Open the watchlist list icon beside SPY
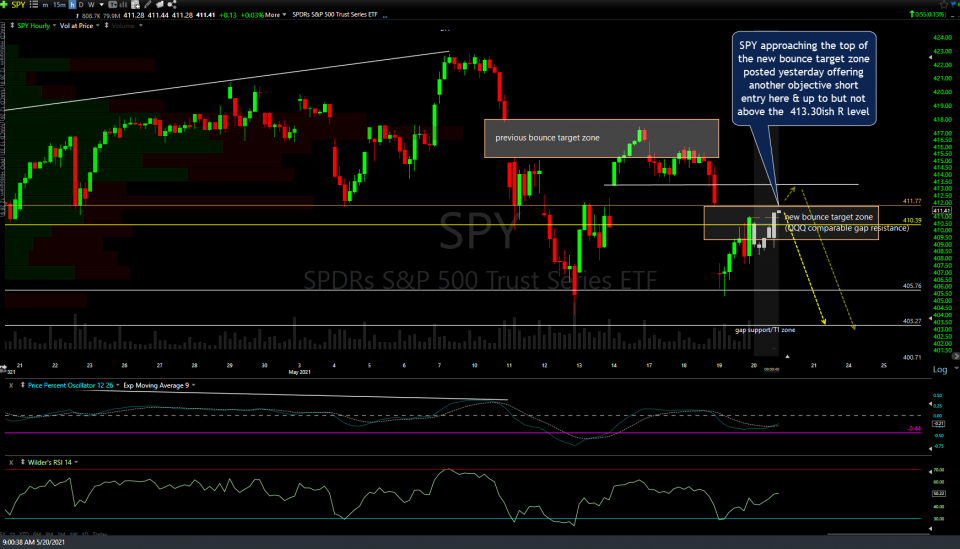Screen dimensions: 960x549 pos(34,4)
